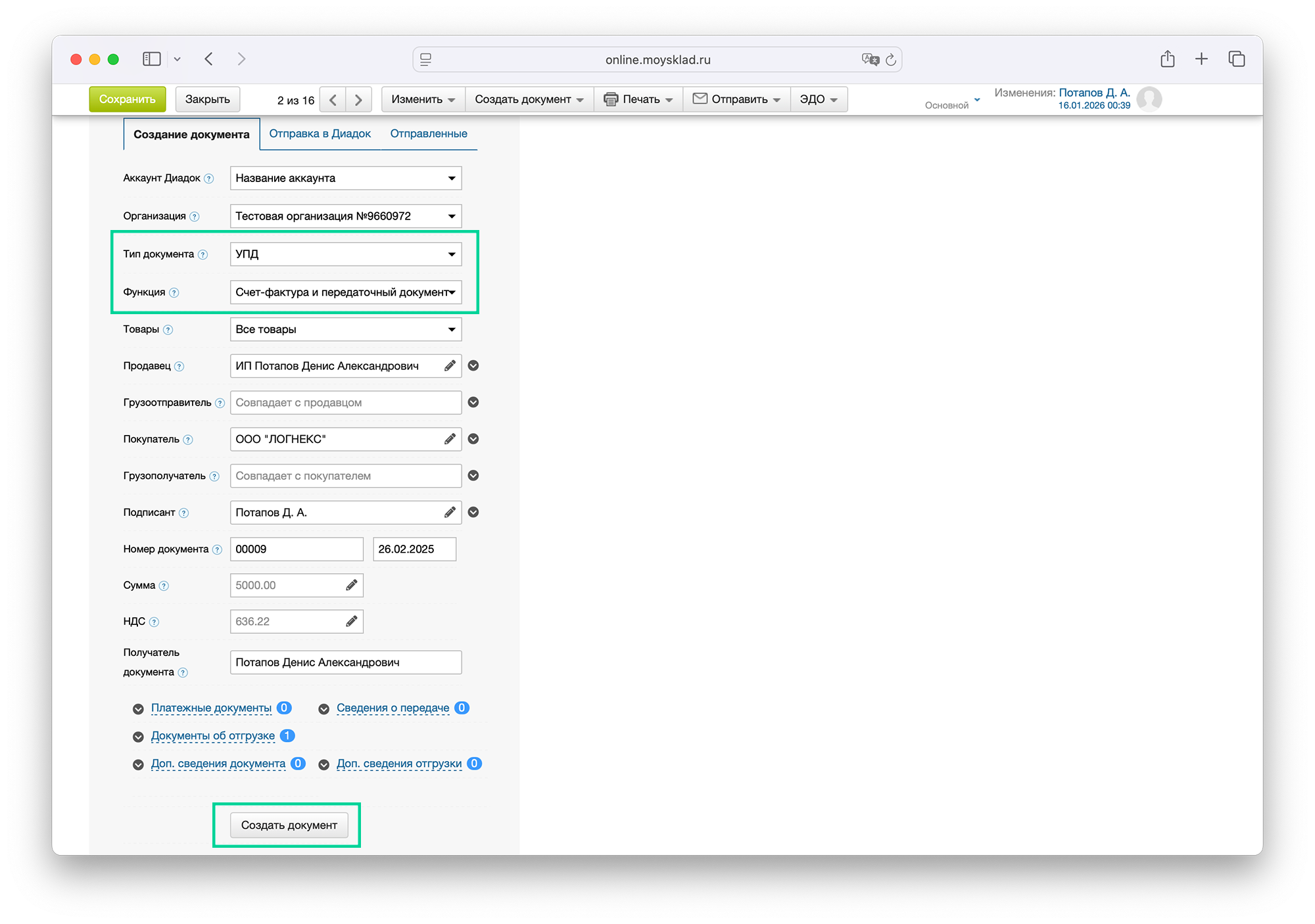Click pencil icon in Сумма field
The image size is (1315, 924).
tap(352, 585)
